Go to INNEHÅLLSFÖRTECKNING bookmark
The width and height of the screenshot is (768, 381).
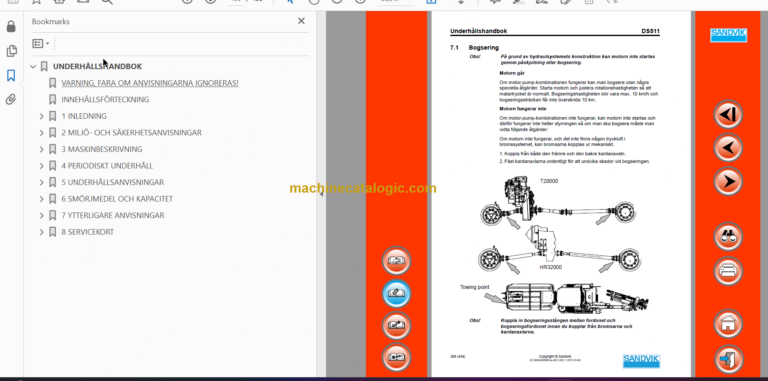click(105, 99)
